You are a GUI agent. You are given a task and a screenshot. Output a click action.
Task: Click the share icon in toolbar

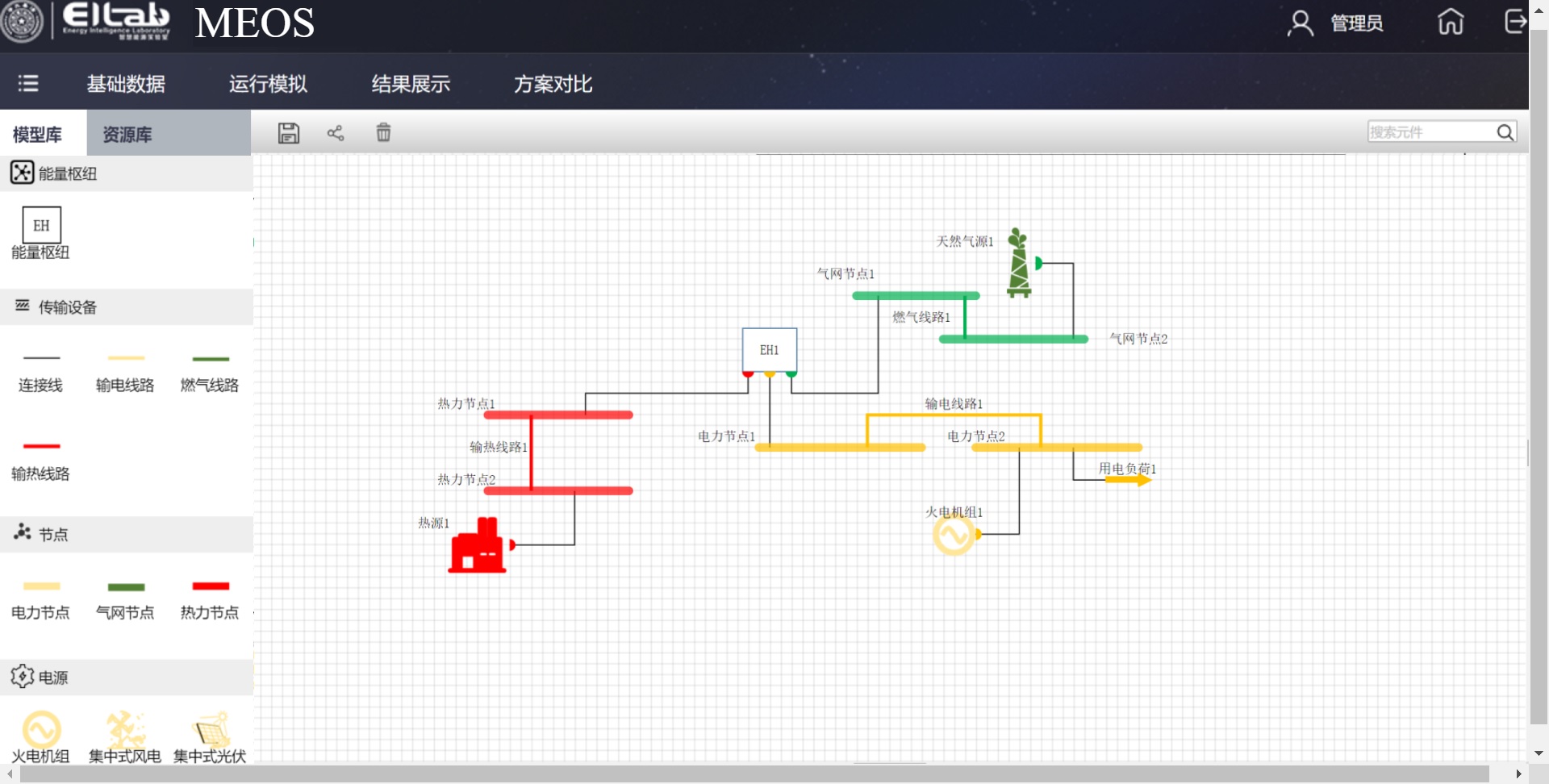(336, 133)
